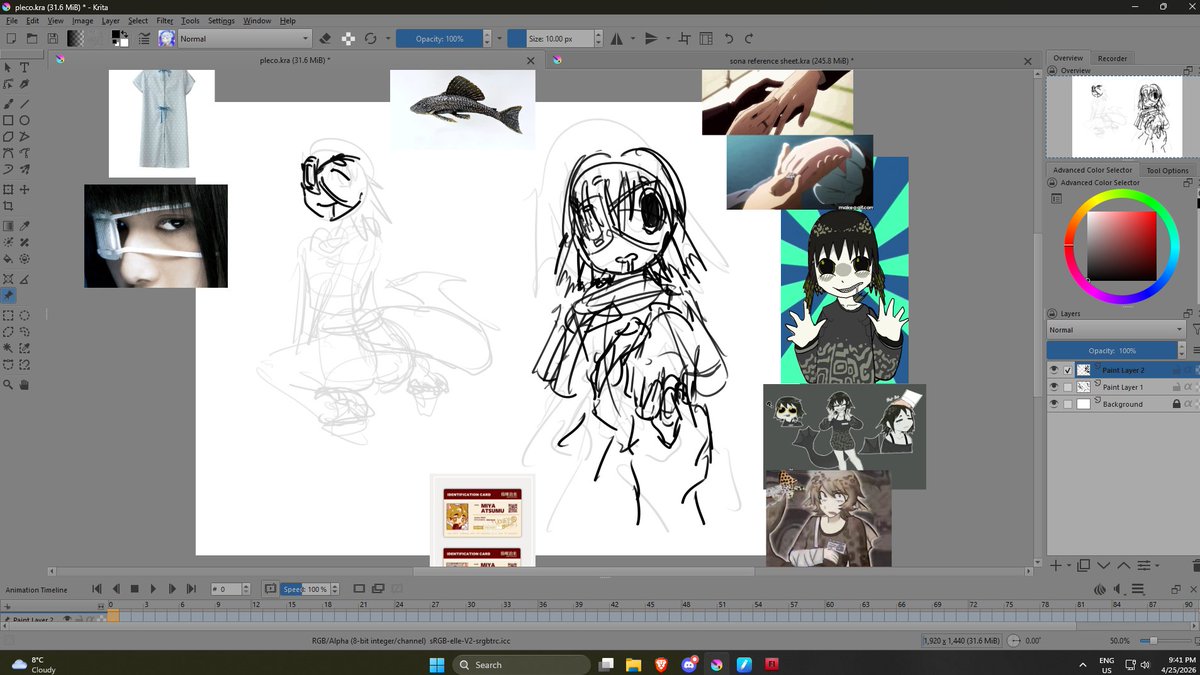Viewport: 1200px width, 675px height.
Task: Open the Settings menu
Action: [x=221, y=20]
